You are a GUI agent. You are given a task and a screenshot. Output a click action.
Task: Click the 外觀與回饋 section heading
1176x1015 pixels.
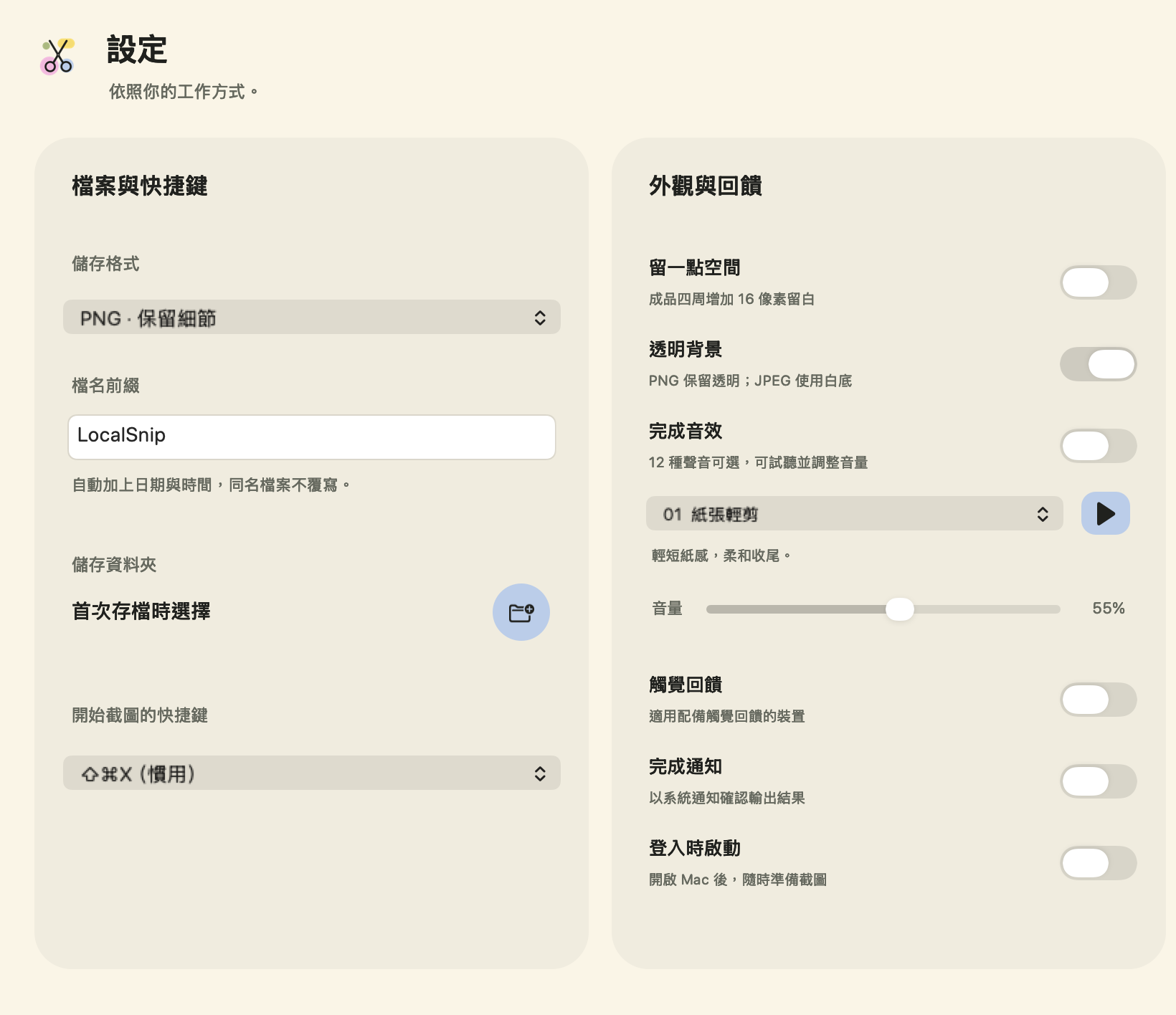[x=706, y=186]
